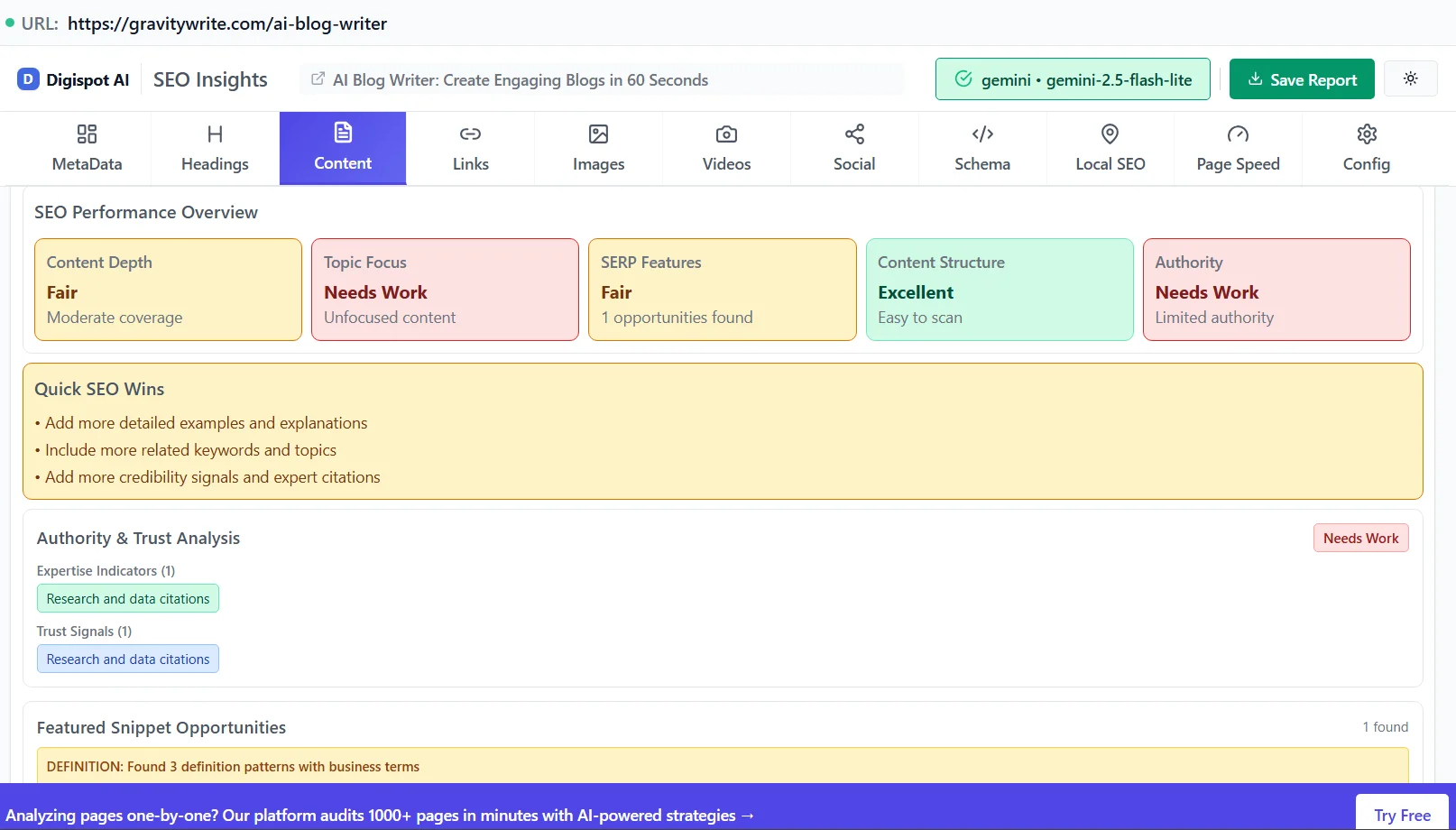1456x830 pixels.
Task: Toggle the theme with the sun icon
Action: pos(1410,78)
